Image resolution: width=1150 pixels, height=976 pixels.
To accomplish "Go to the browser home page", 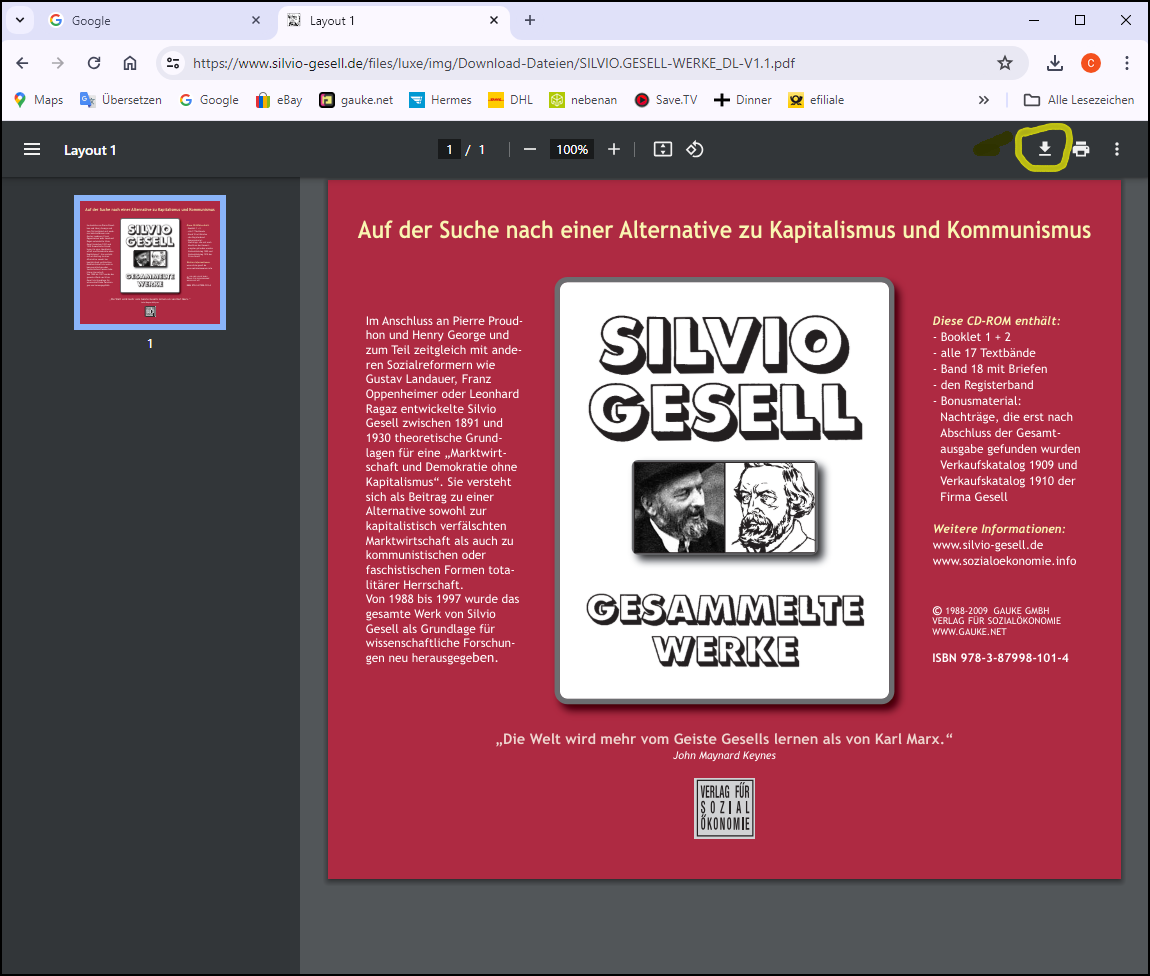I will click(130, 63).
